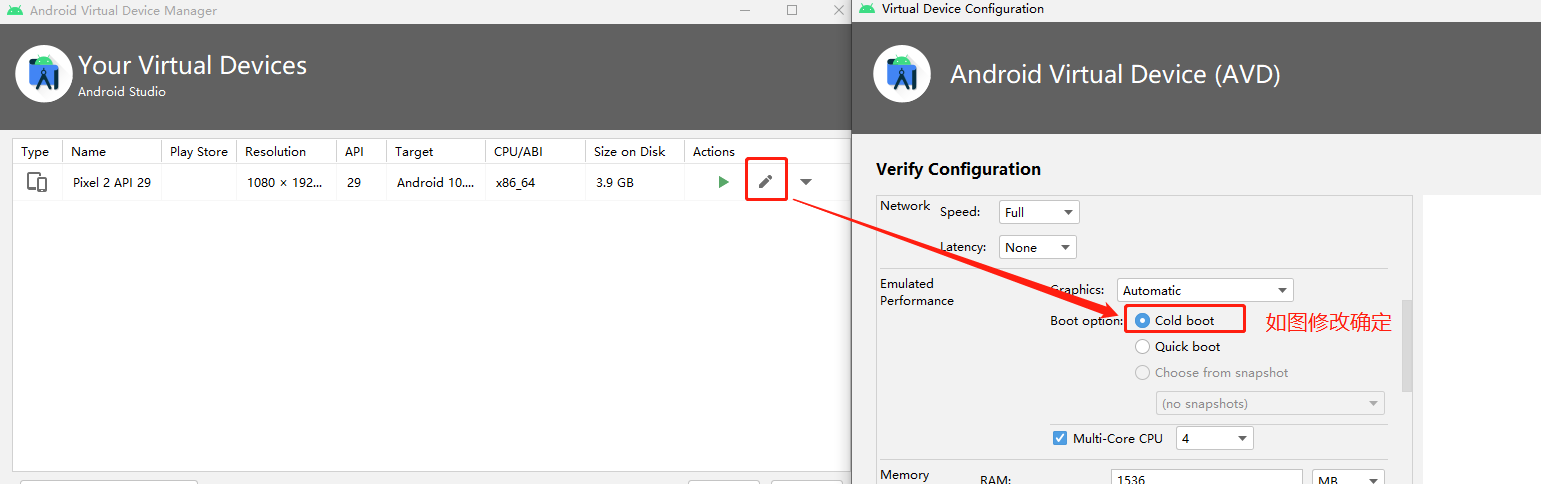The image size is (1541, 484).
Task: Sort by the Target column header
Action: click(435, 152)
